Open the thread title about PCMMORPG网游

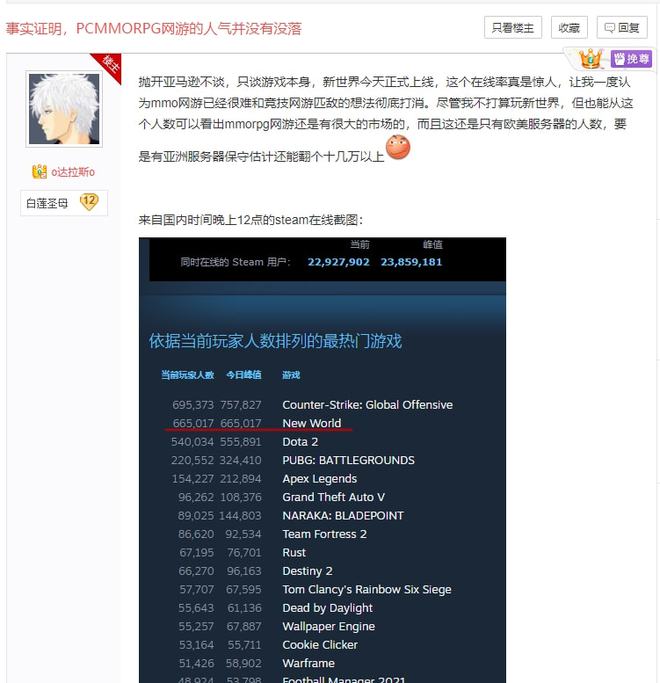click(153, 29)
